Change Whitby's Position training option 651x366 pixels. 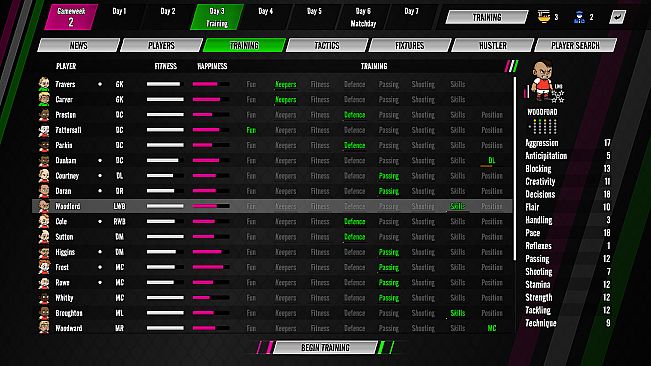point(492,298)
